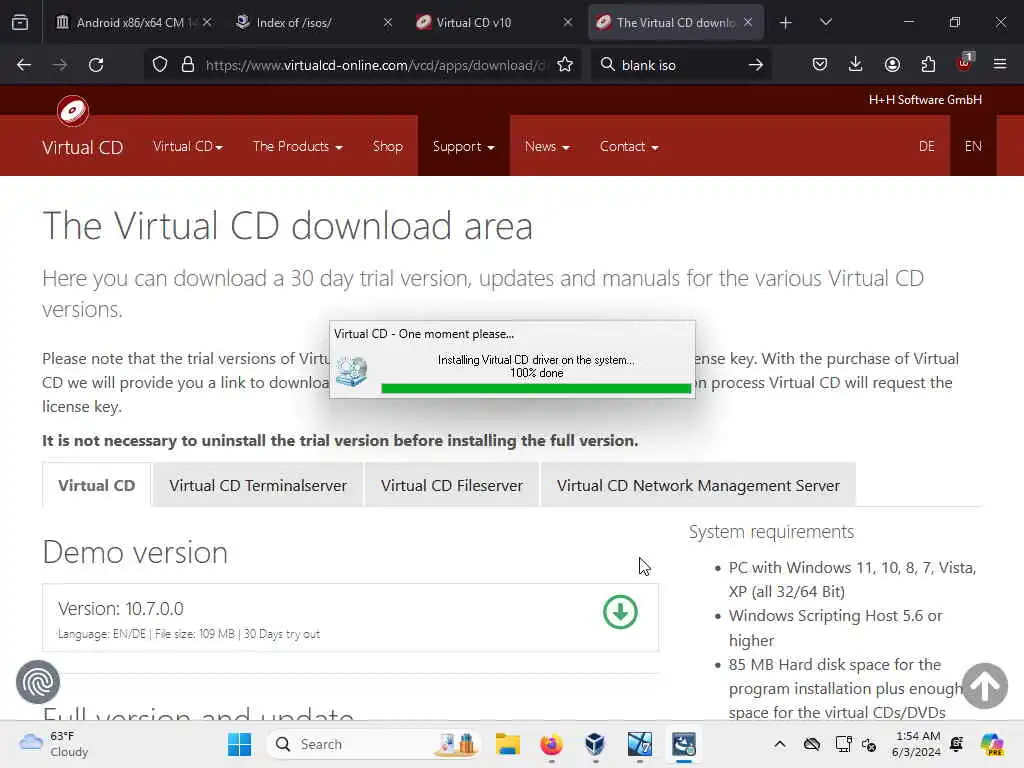This screenshot has width=1024, height=768.
Task: Open the extensions puzzle icon
Action: click(x=928, y=64)
